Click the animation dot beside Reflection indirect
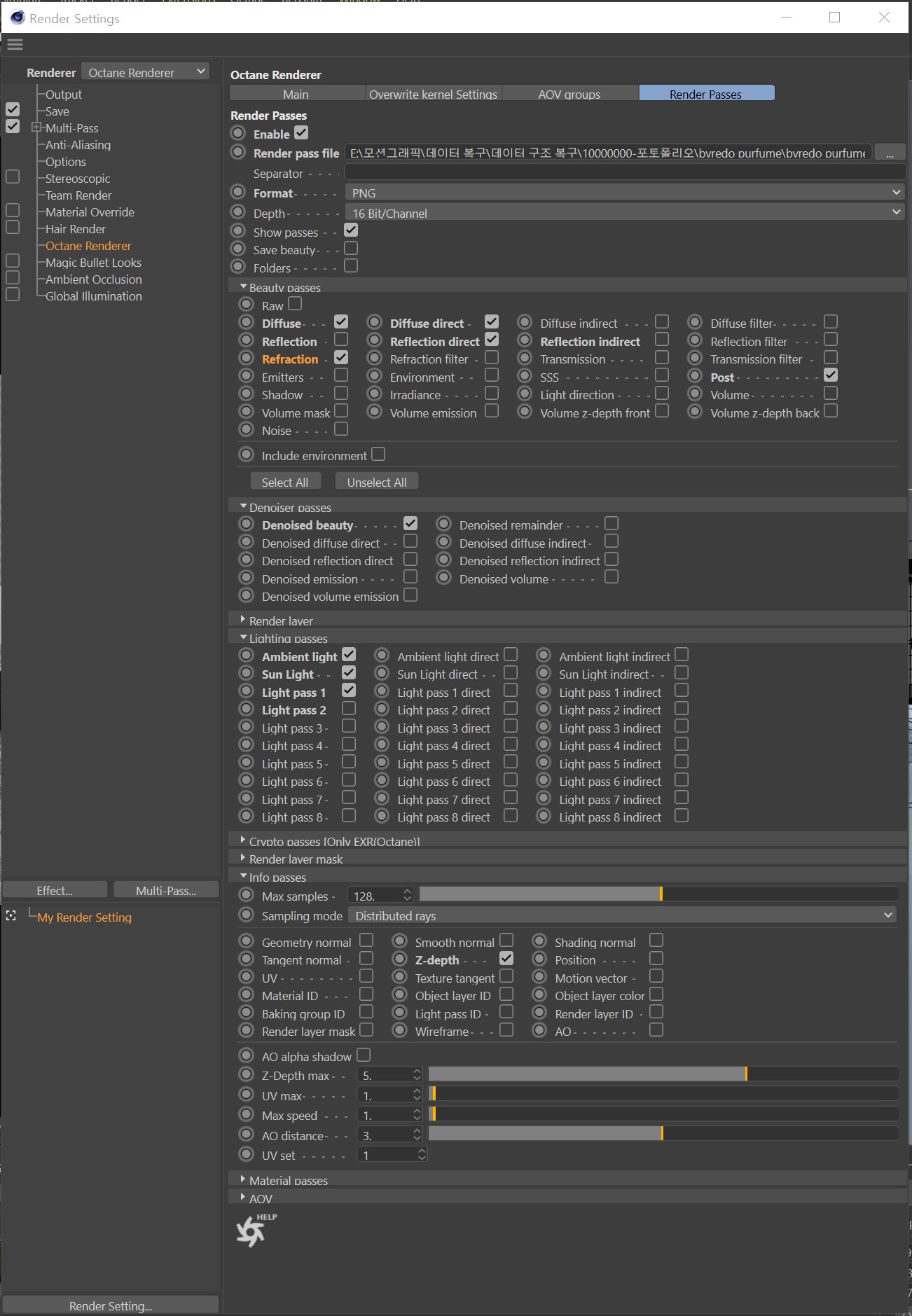The height and width of the screenshot is (1316, 912). pyautogui.click(x=525, y=340)
